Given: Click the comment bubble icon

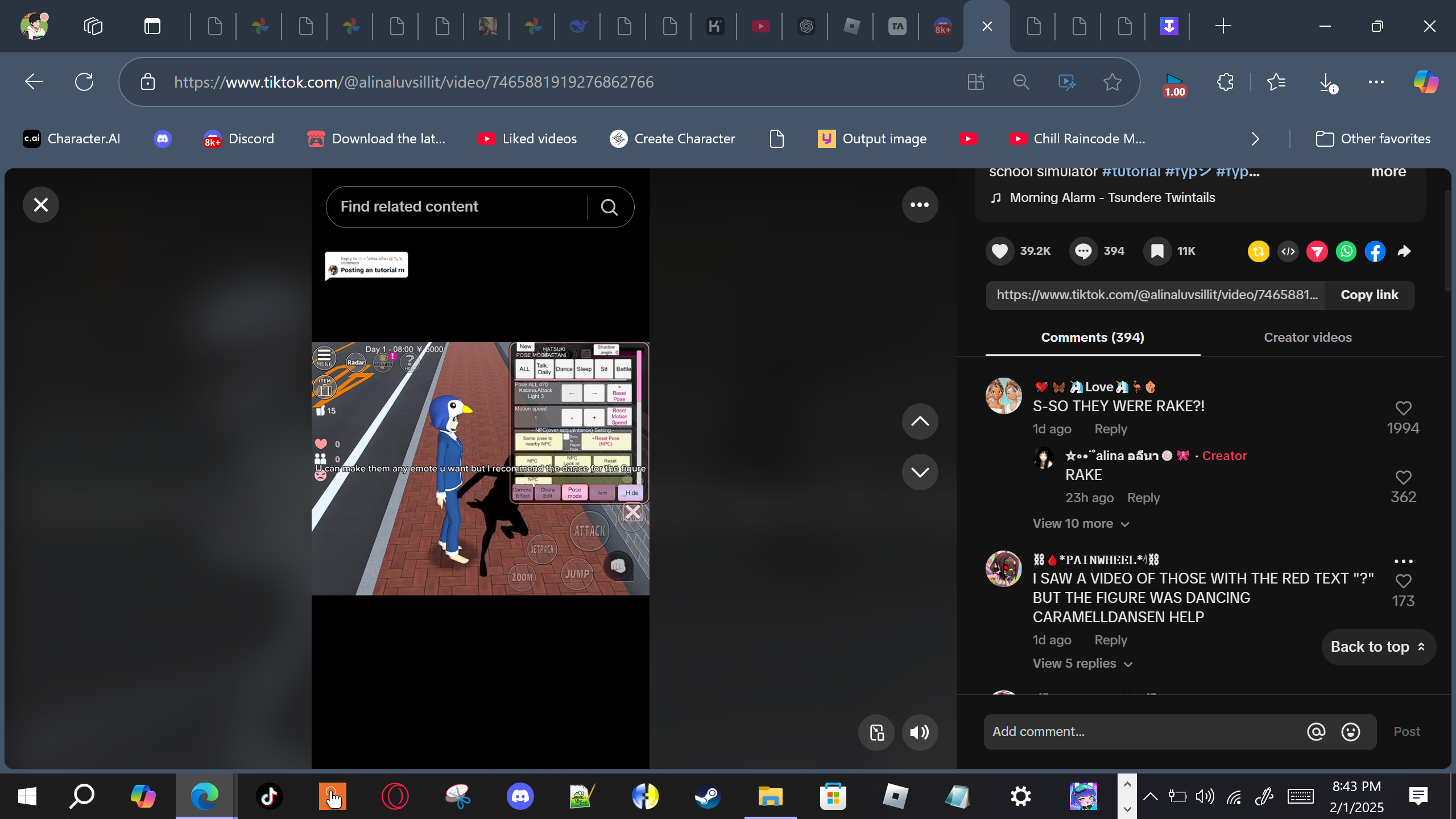Looking at the screenshot, I should 1083,251.
